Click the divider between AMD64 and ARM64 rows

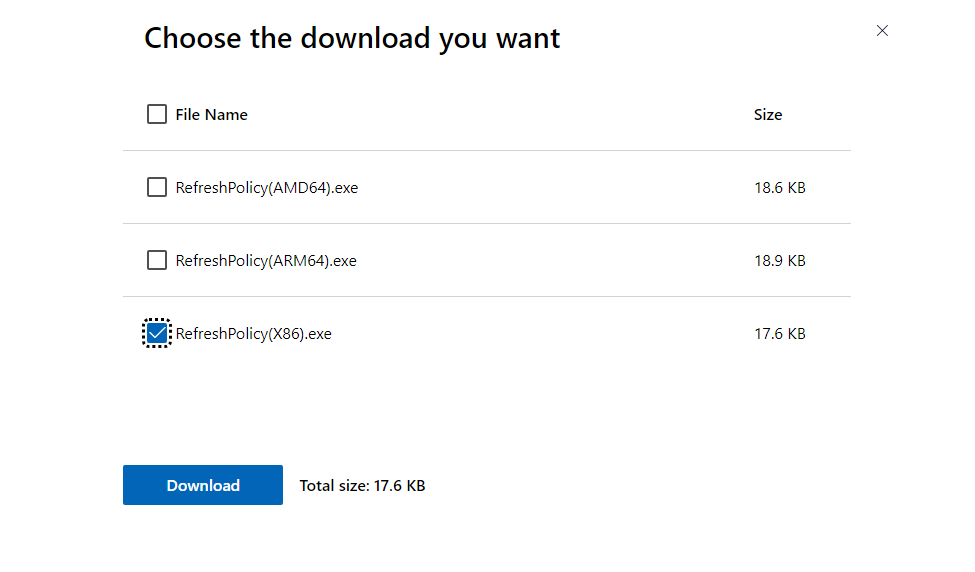(x=486, y=224)
